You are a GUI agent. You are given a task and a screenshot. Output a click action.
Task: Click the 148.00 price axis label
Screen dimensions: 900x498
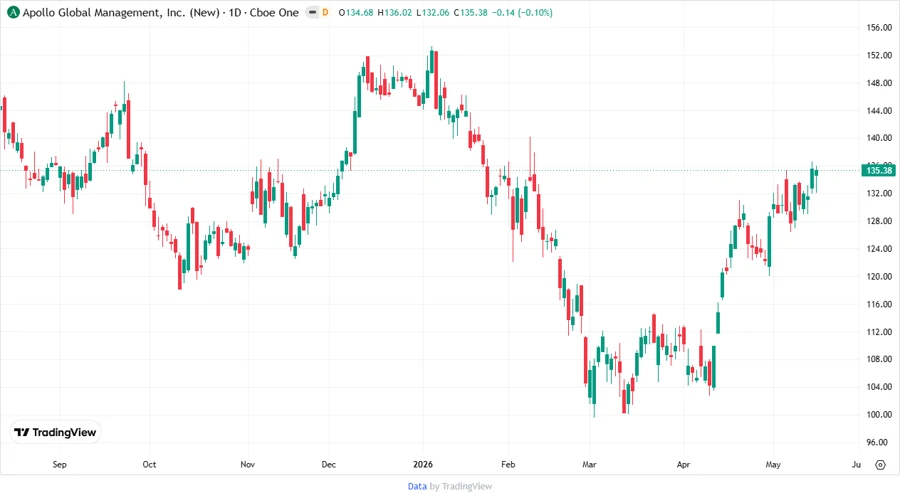tap(879, 83)
